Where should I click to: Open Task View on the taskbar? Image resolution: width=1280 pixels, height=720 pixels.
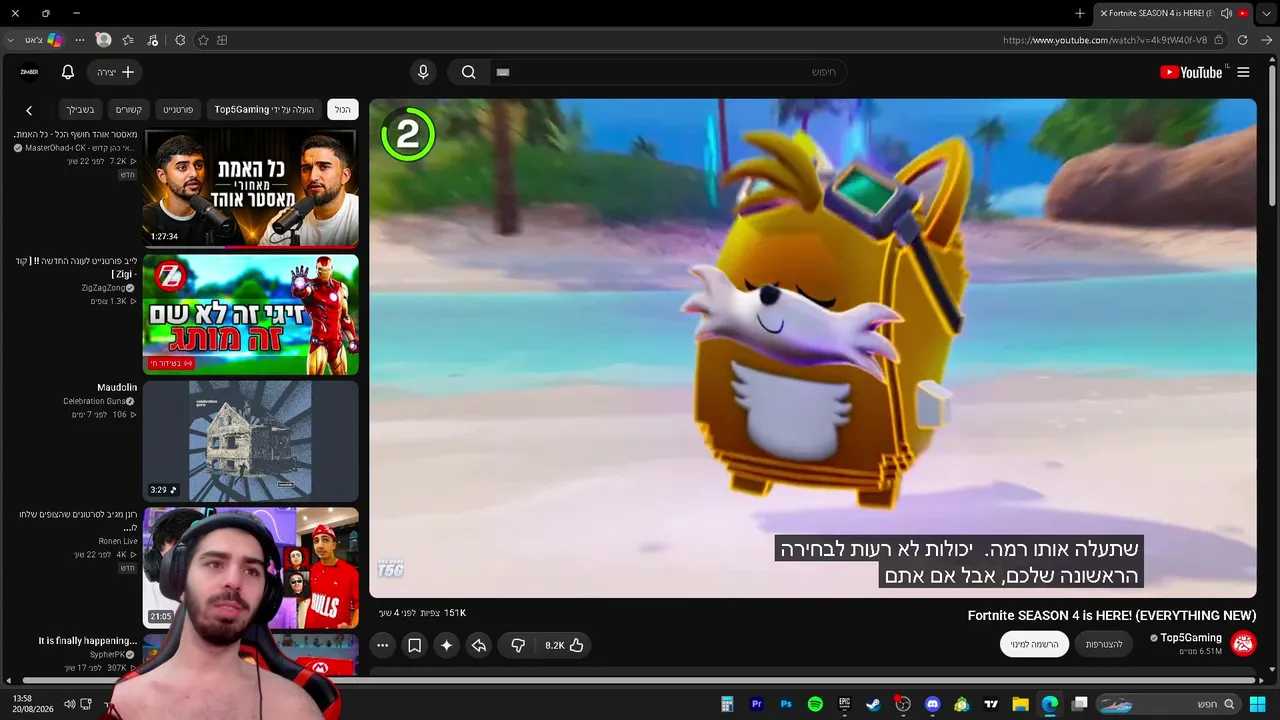[1079, 704]
